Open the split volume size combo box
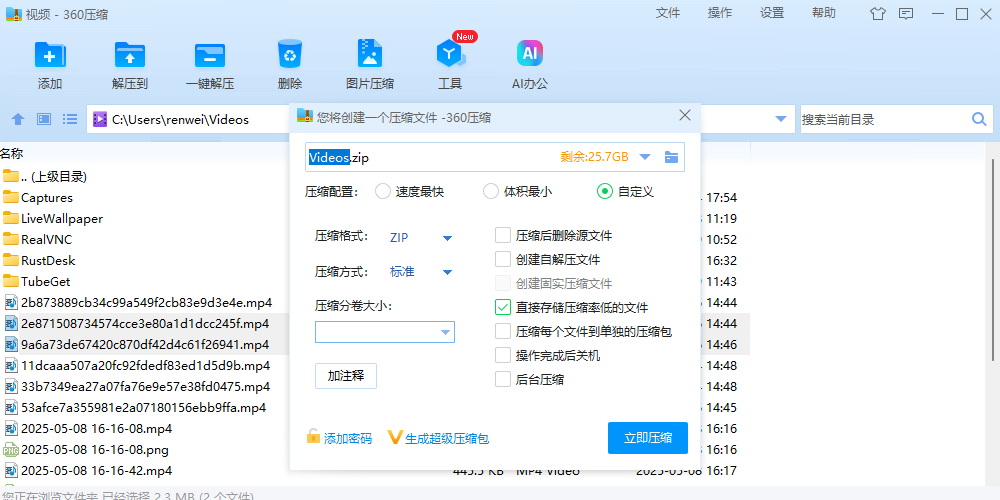 tap(445, 332)
